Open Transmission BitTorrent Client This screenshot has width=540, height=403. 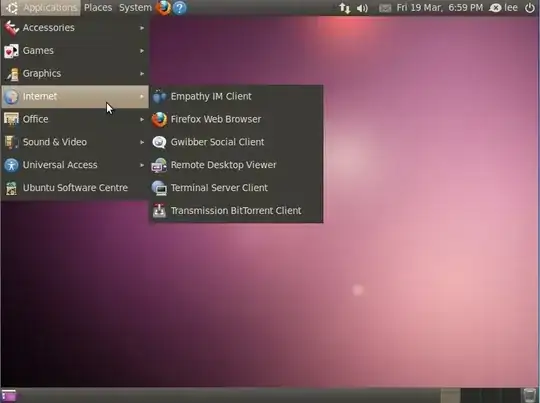pyautogui.click(x=236, y=210)
